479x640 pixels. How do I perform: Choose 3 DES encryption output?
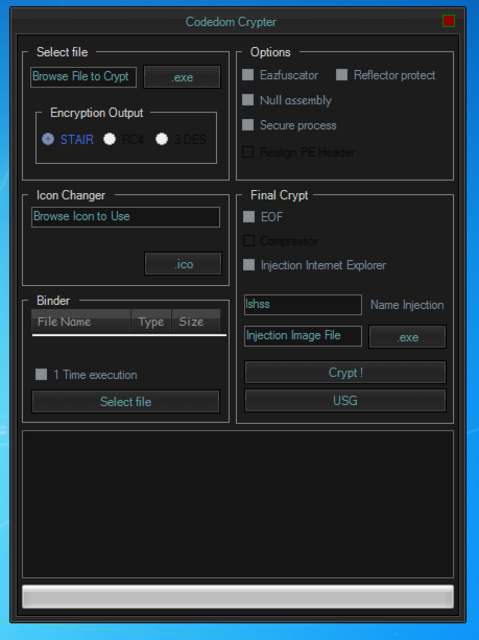coord(162,139)
